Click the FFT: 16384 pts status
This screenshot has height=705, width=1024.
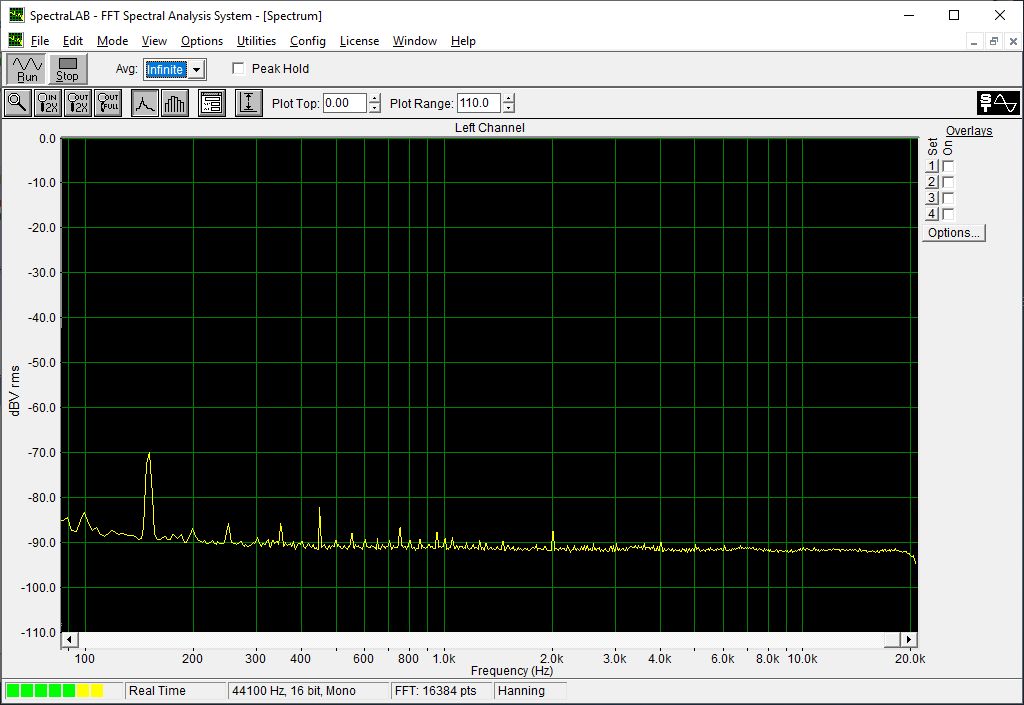tap(442, 691)
